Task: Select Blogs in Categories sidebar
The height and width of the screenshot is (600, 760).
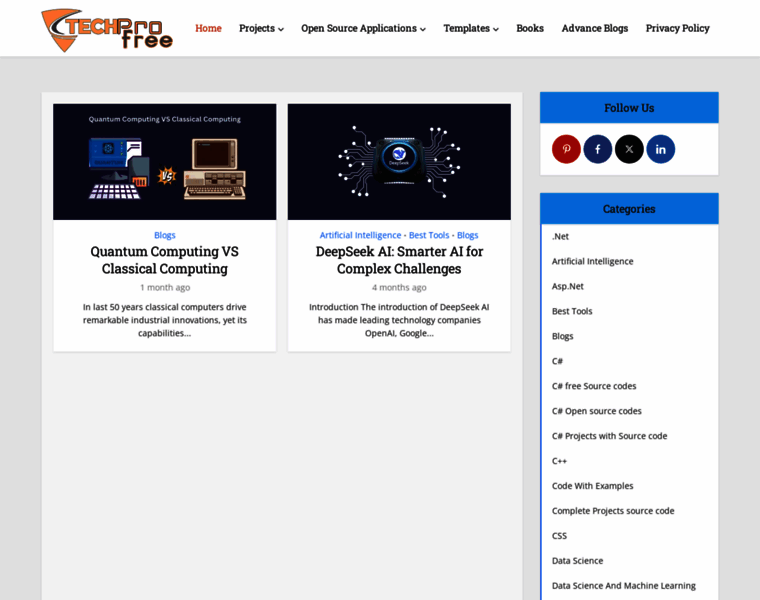Action: [x=562, y=336]
